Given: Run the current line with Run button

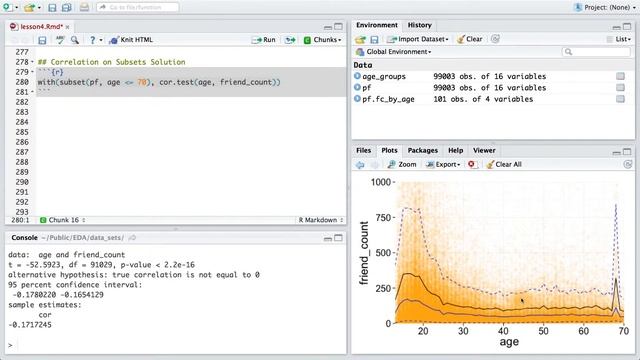Looking at the screenshot, I should pyautogui.click(x=264, y=40).
